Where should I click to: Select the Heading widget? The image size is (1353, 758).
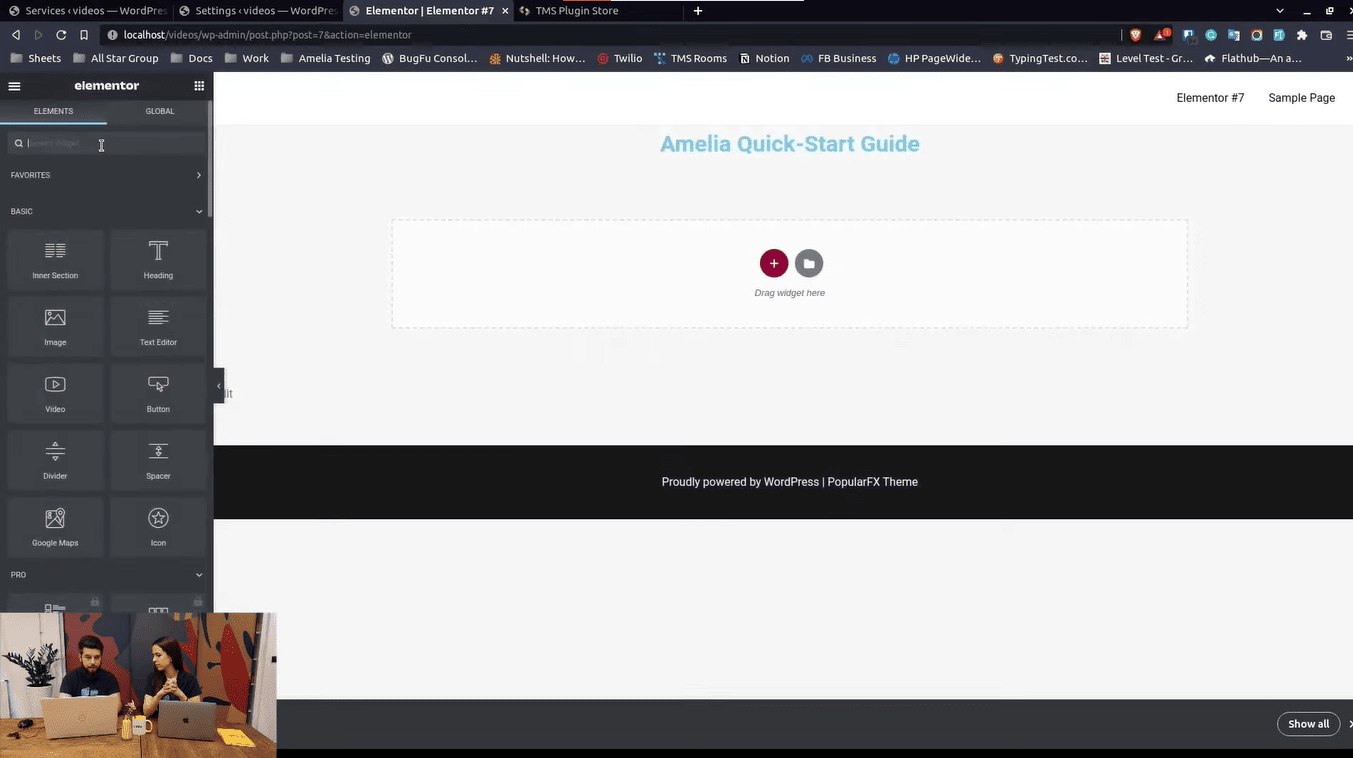(x=158, y=260)
